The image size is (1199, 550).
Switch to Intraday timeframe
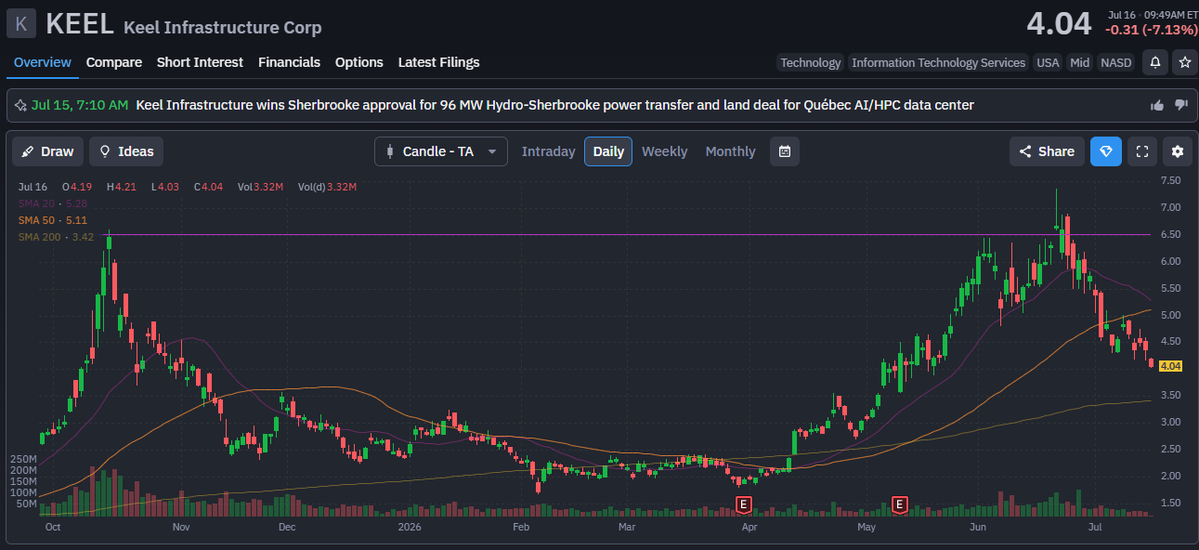548,151
